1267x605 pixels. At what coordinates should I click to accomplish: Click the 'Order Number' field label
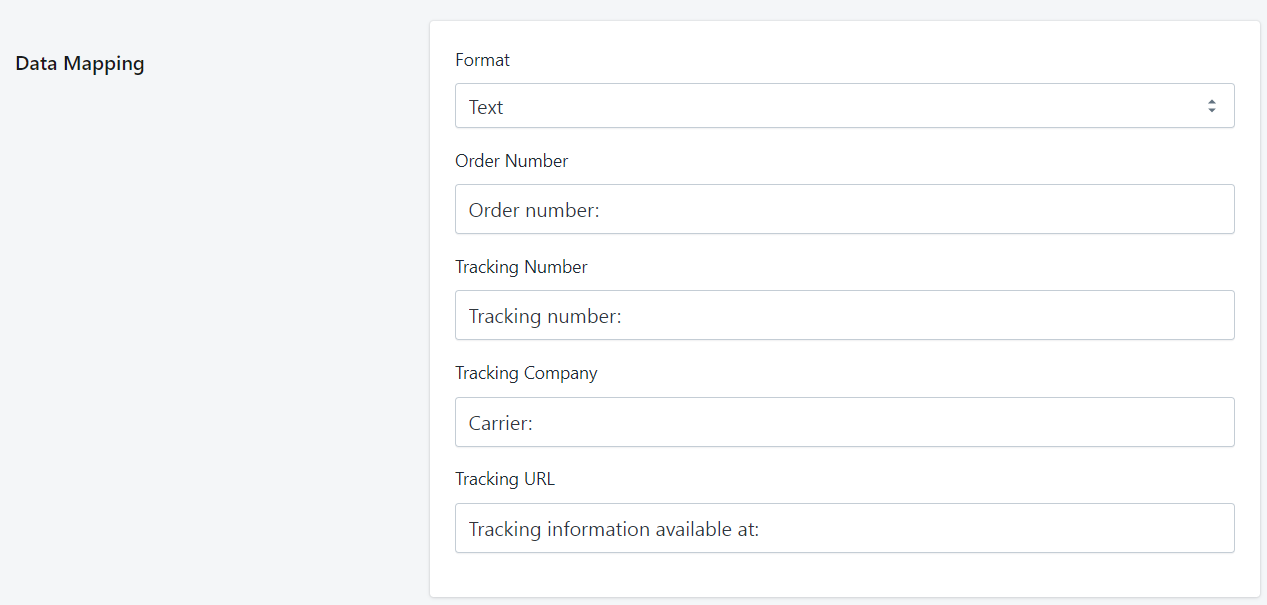click(511, 161)
